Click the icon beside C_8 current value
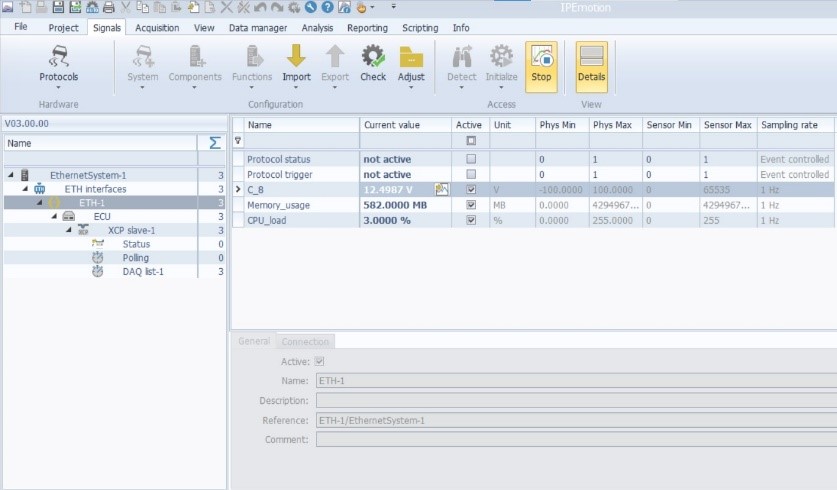The image size is (837, 490). coord(441,189)
